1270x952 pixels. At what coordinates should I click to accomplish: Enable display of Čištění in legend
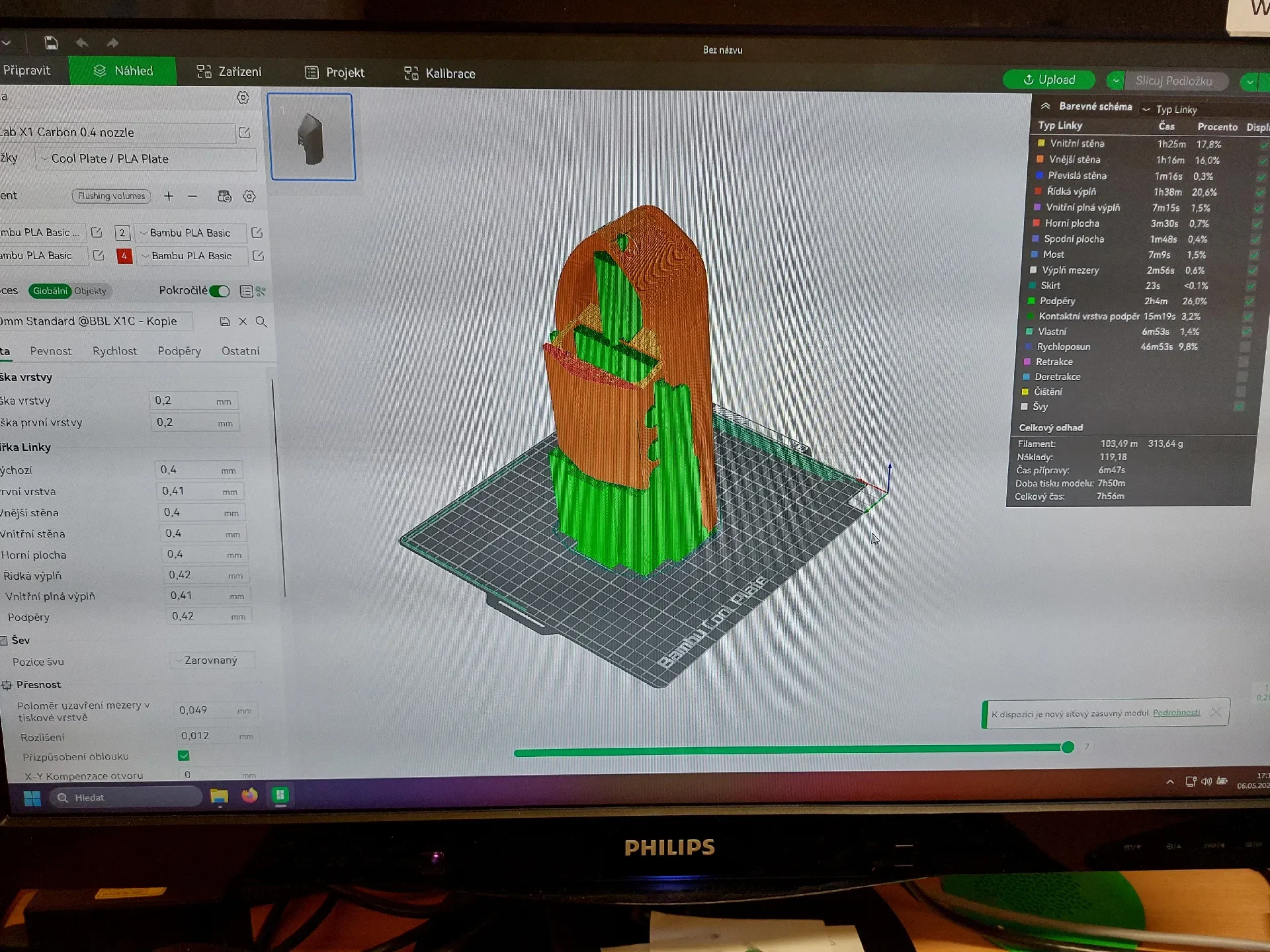(1240, 391)
